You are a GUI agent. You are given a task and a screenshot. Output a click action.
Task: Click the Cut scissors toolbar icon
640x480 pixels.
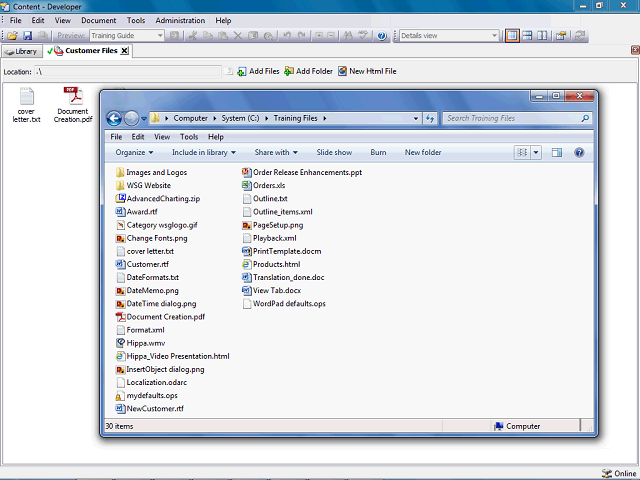pyautogui.click(x=193, y=36)
